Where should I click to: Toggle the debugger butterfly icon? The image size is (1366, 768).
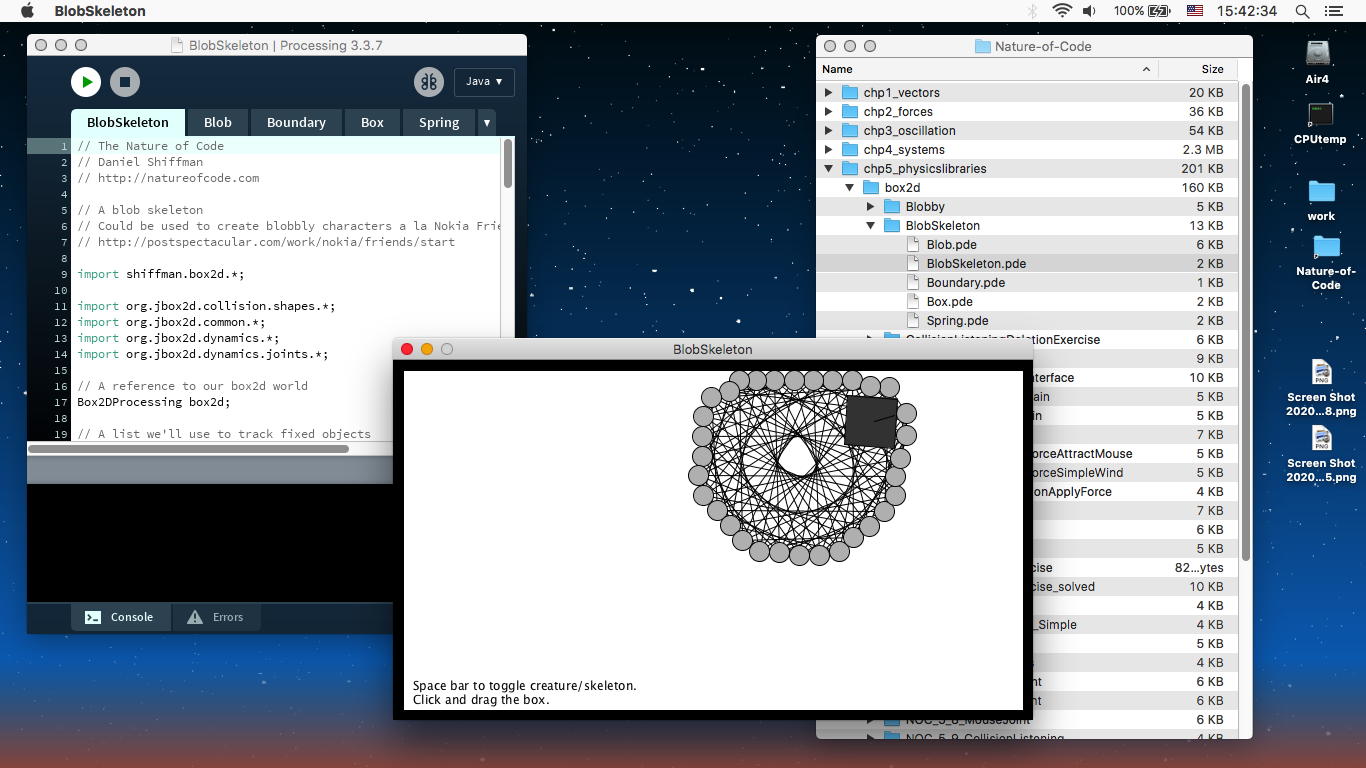(429, 82)
